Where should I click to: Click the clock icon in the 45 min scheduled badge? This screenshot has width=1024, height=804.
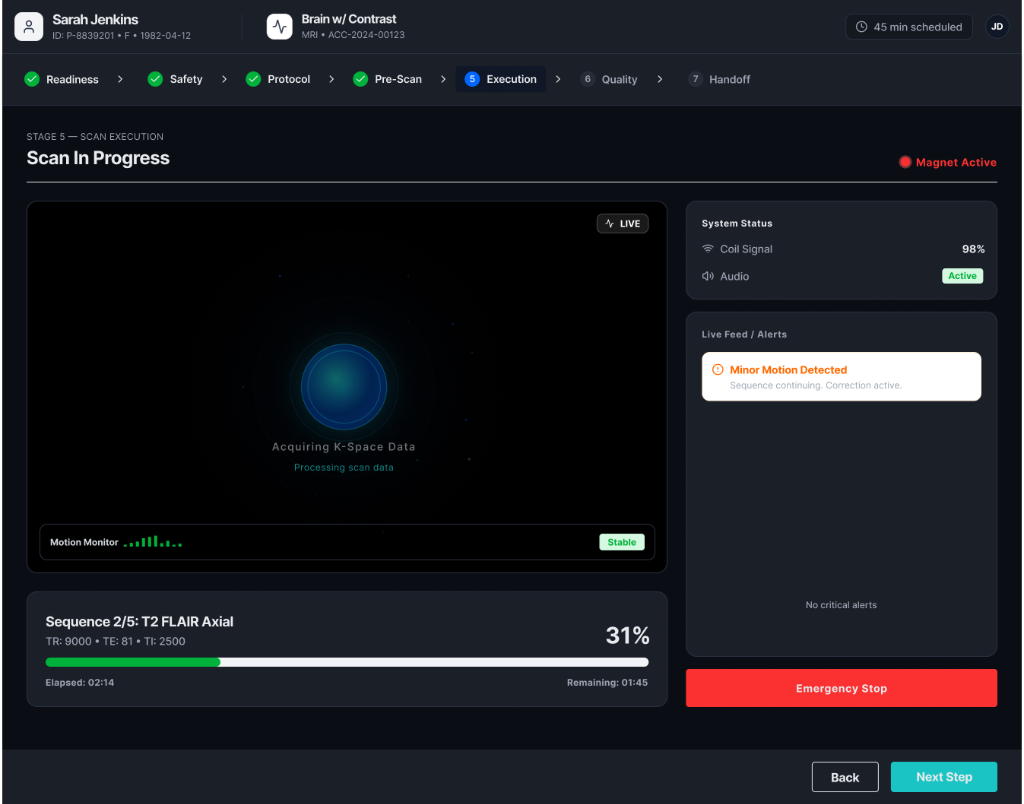coord(861,27)
